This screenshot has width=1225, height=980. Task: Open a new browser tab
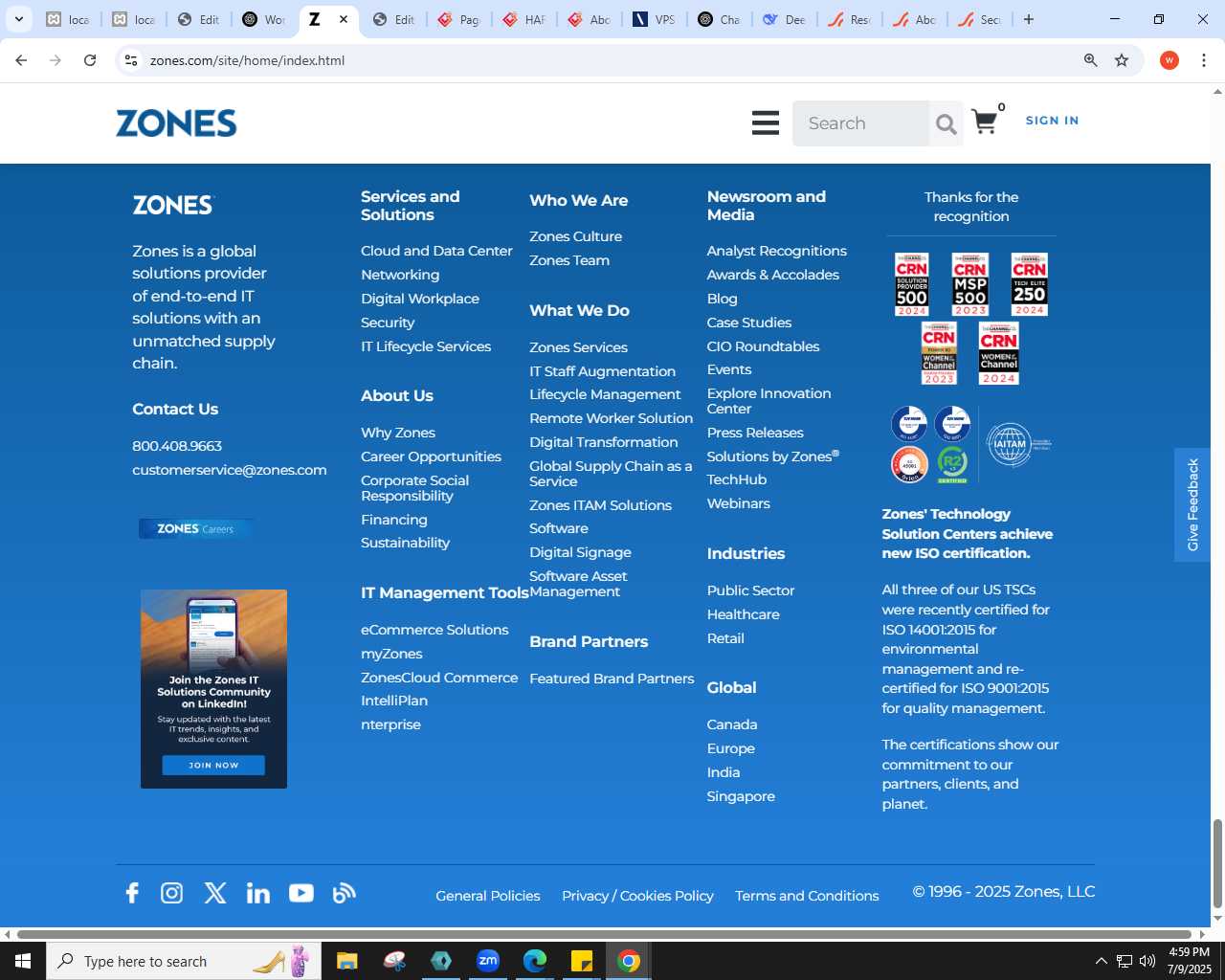1029,19
